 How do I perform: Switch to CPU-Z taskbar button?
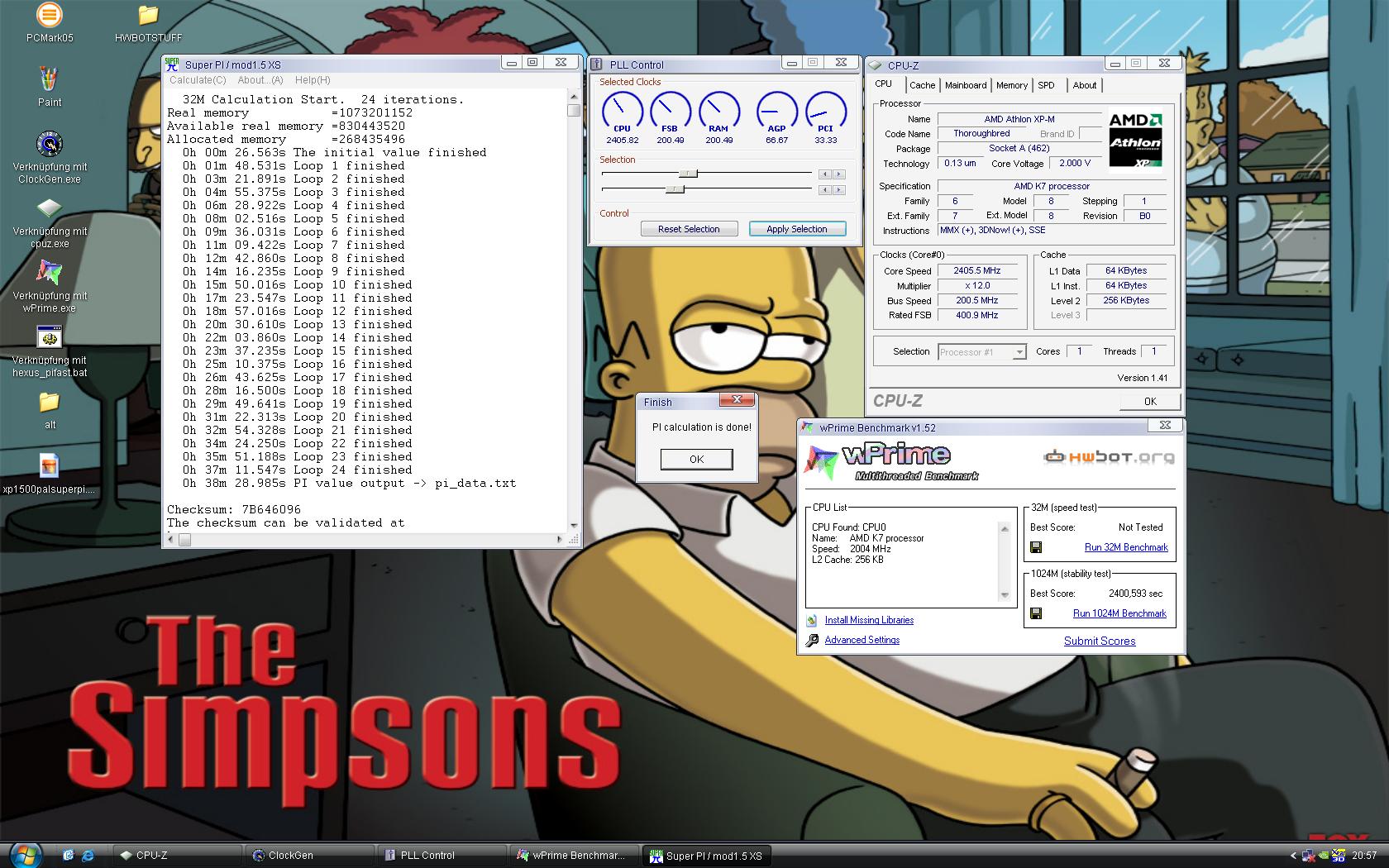tap(178, 856)
